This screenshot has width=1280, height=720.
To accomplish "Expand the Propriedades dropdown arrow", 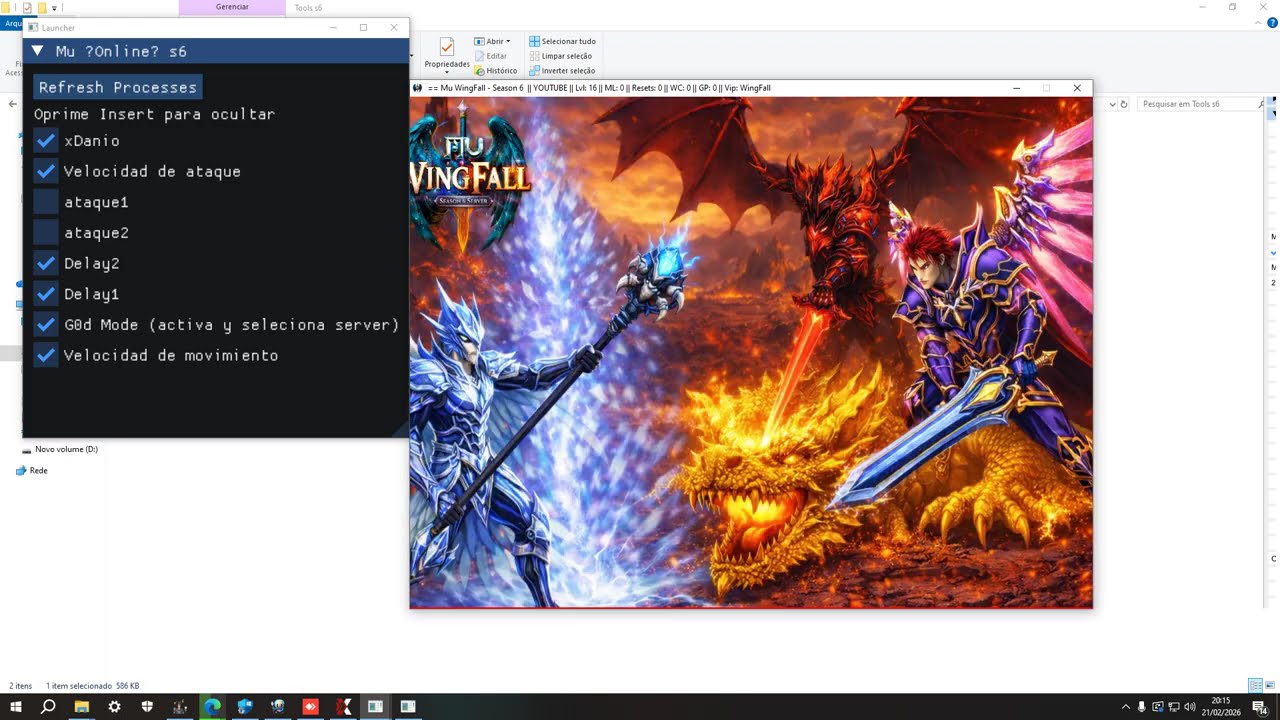I will coord(447,73).
